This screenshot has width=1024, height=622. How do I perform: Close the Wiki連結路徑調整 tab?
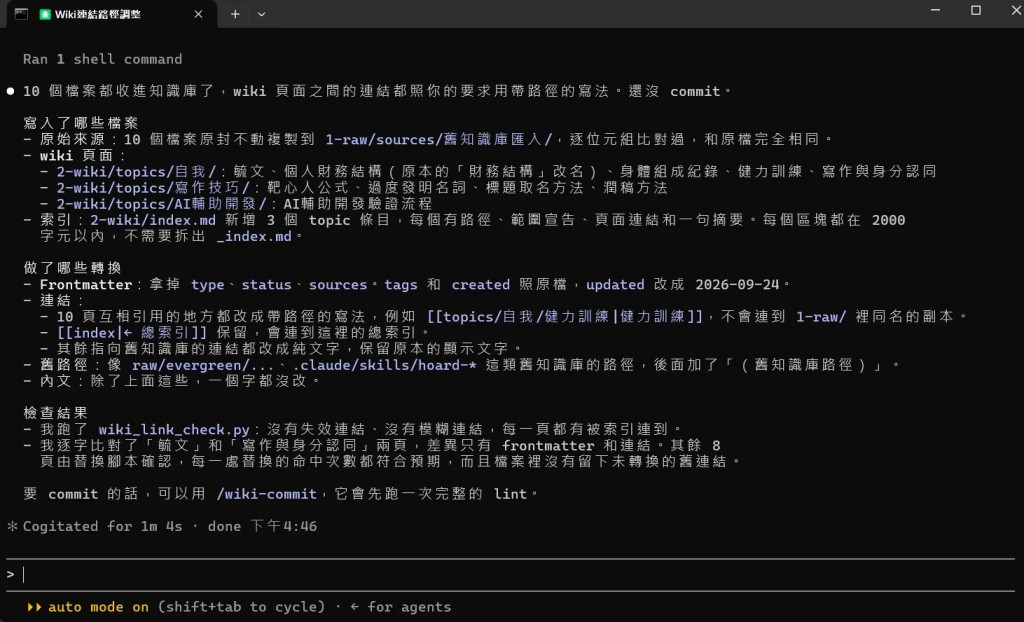199,14
